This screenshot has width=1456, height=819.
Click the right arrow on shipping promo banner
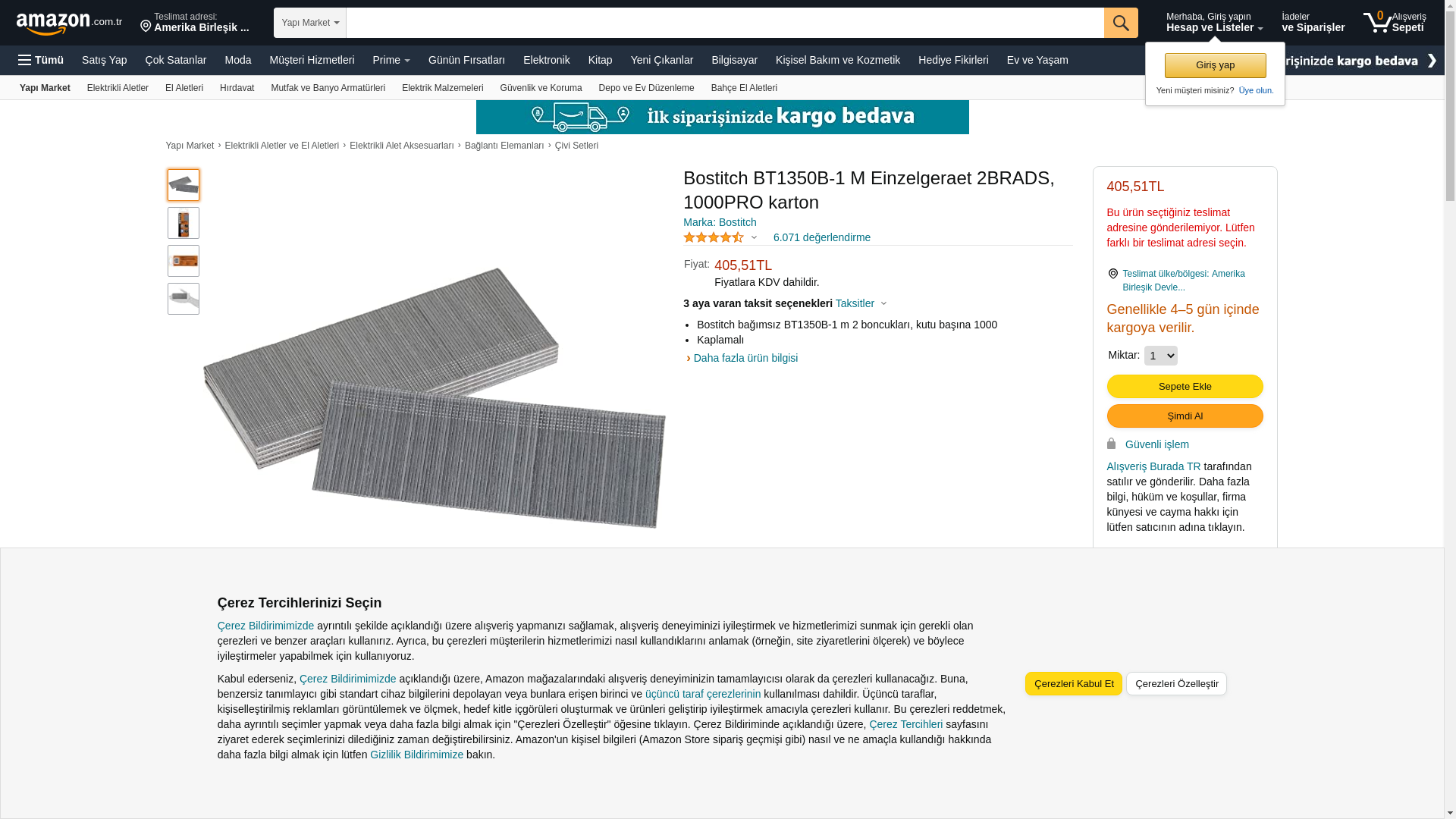tap(1431, 61)
